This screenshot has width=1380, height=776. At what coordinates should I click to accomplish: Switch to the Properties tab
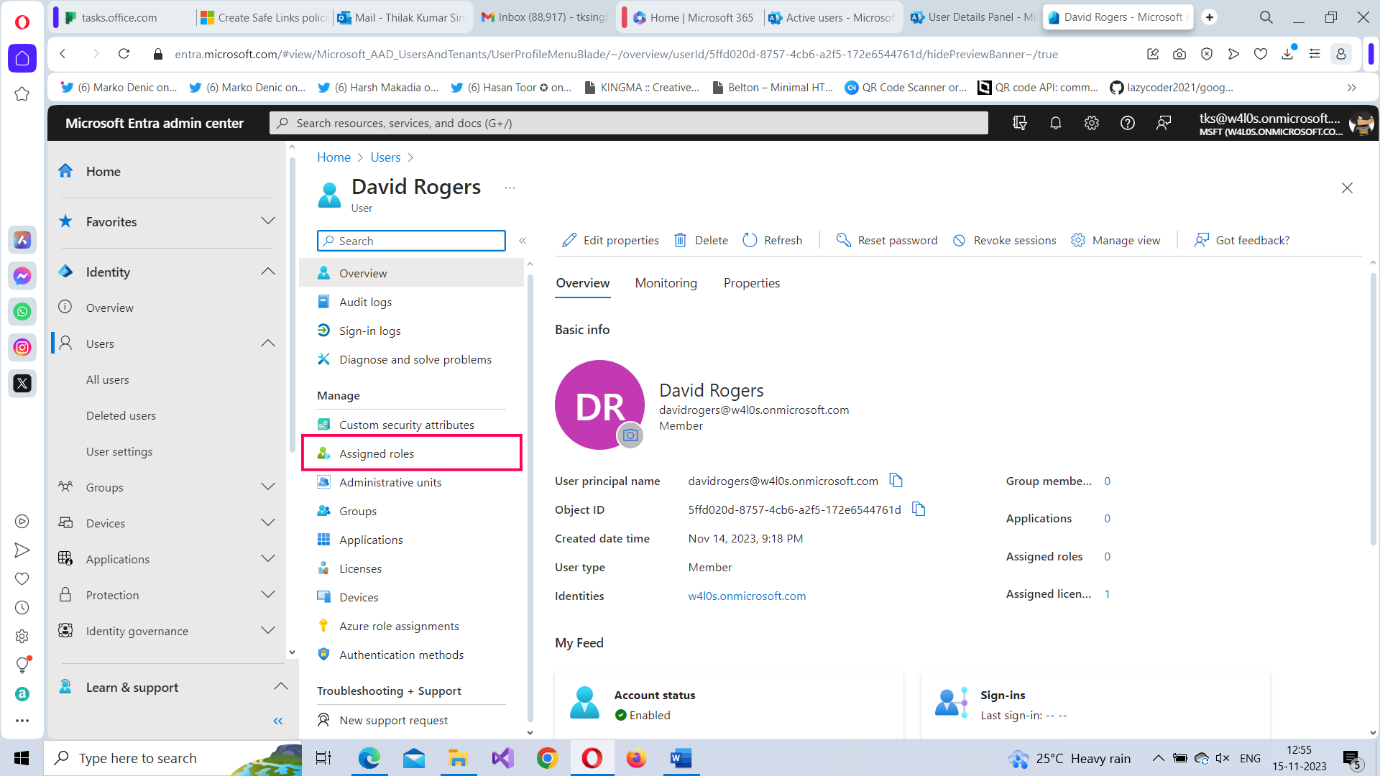(x=751, y=283)
